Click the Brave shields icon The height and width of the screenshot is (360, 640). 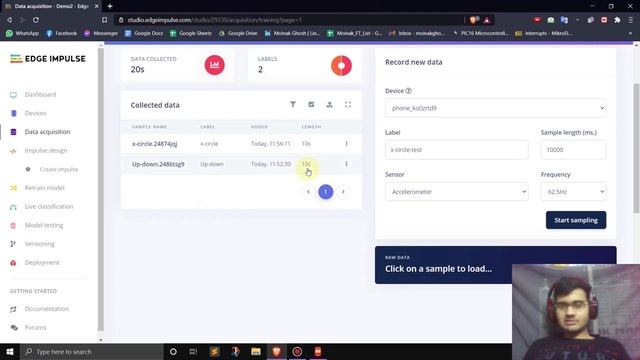pos(473,20)
